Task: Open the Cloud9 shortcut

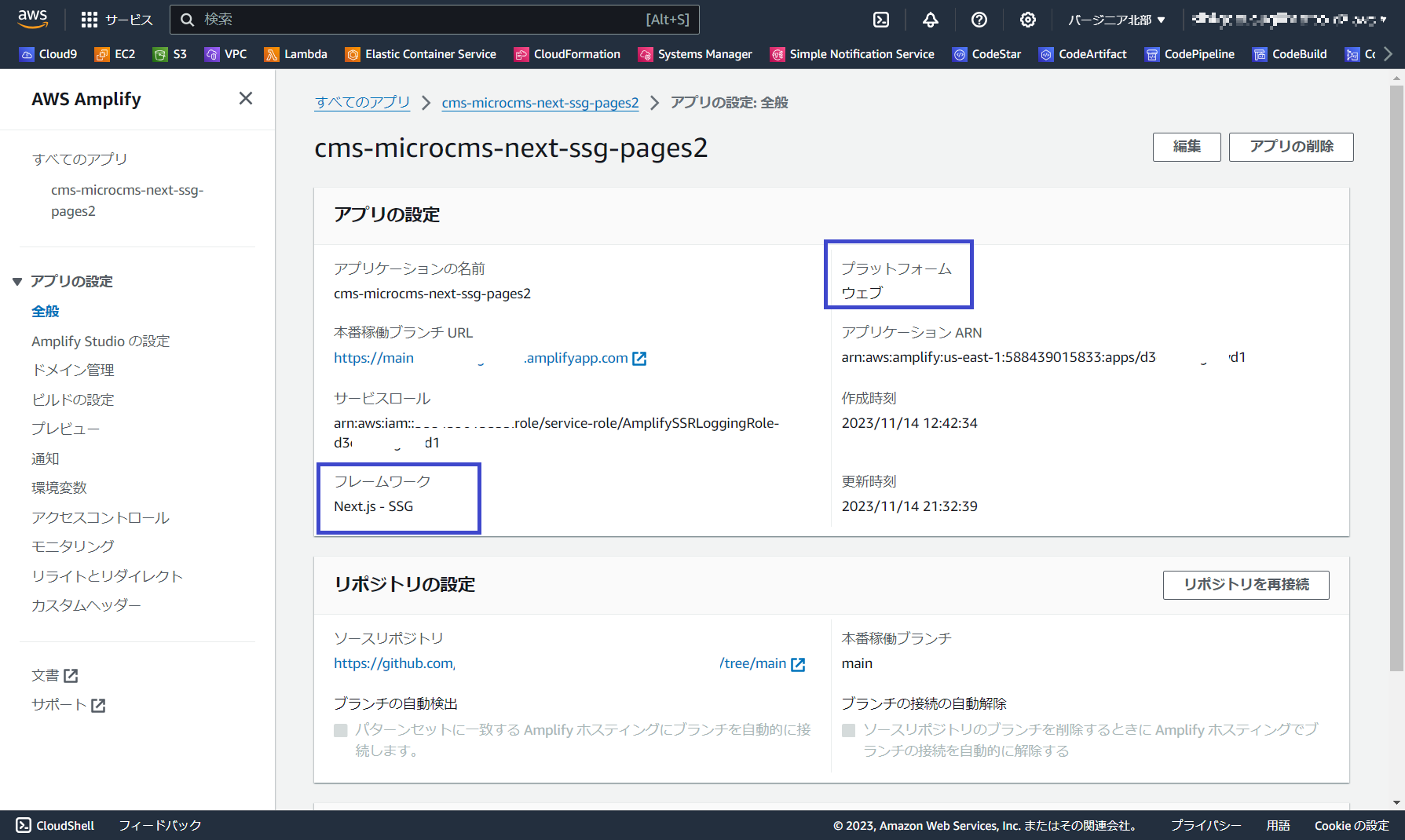Action: pyautogui.click(x=49, y=54)
